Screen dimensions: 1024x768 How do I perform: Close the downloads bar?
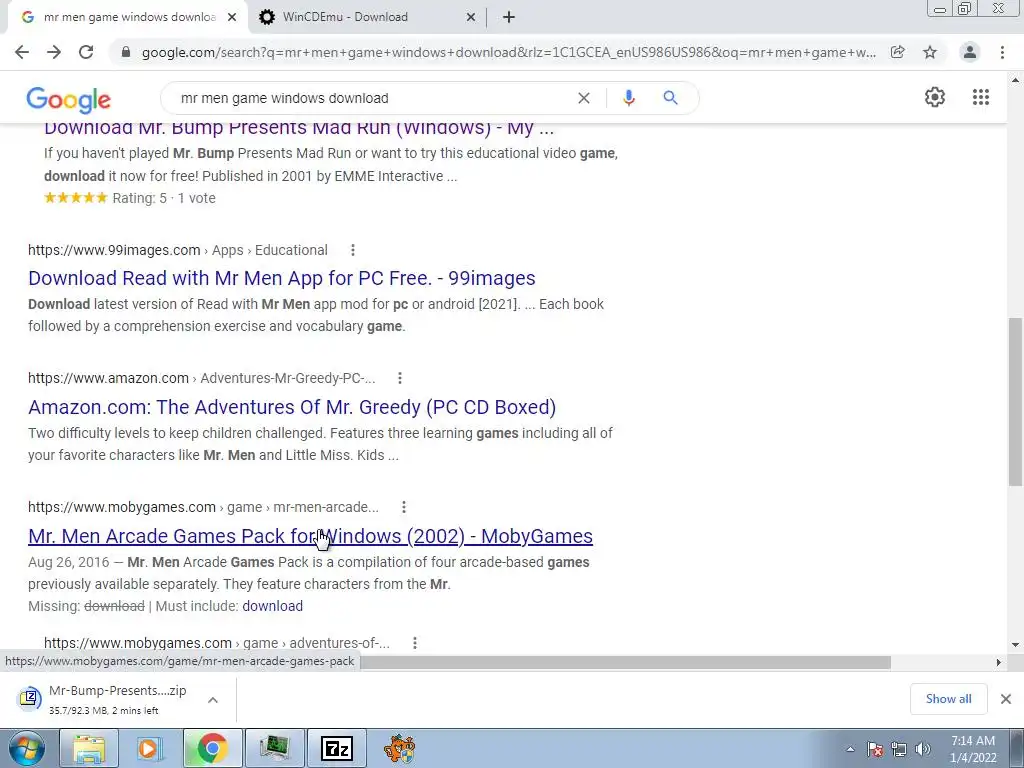1006,699
